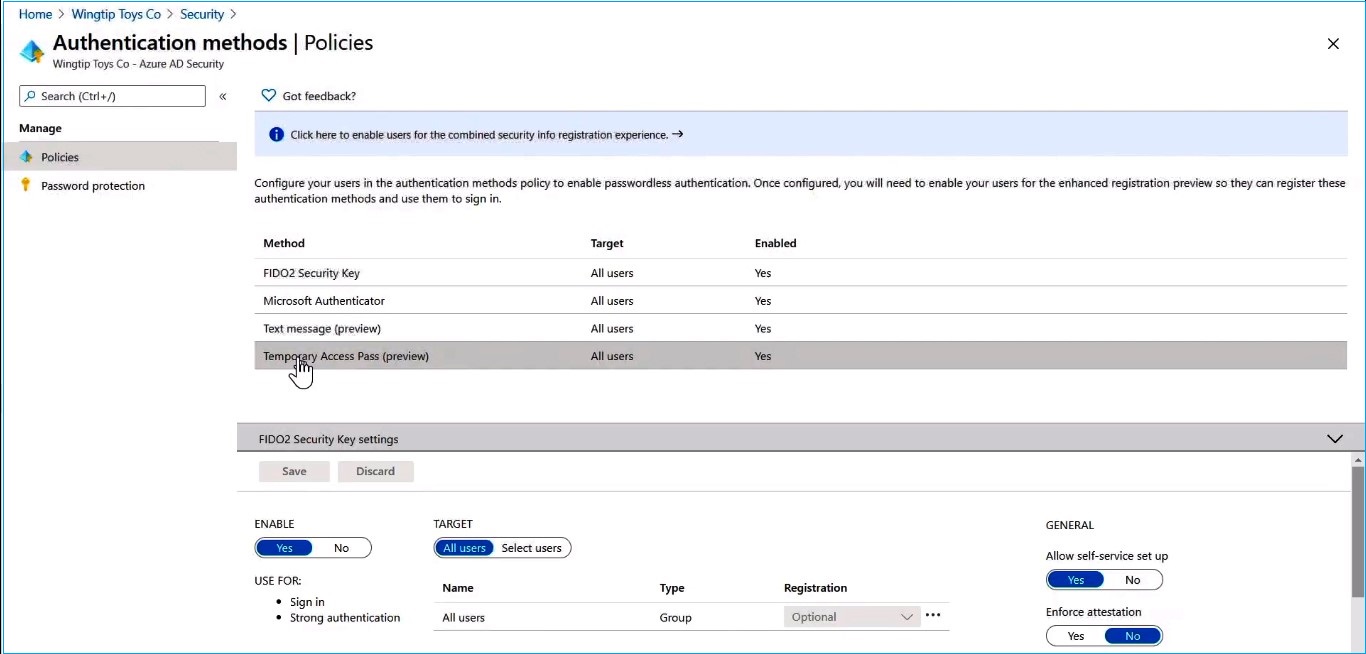
Task: Click the Save button
Action: [294, 471]
